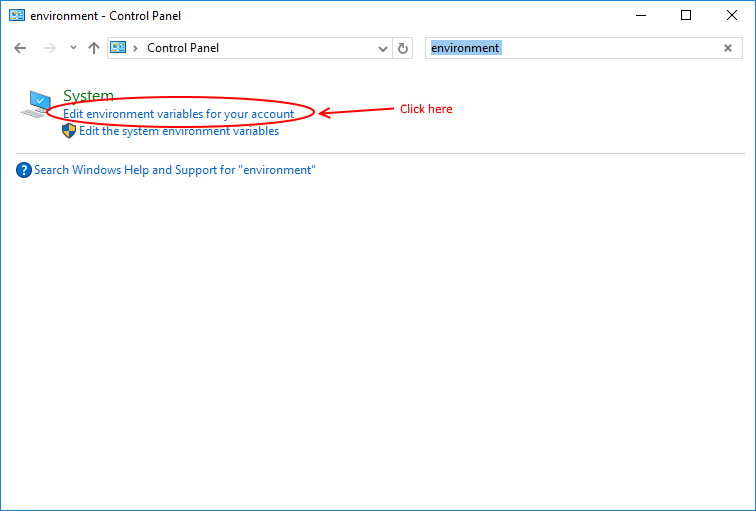756x511 pixels.
Task: Open Edit environment variables for your account
Action: [x=178, y=114]
